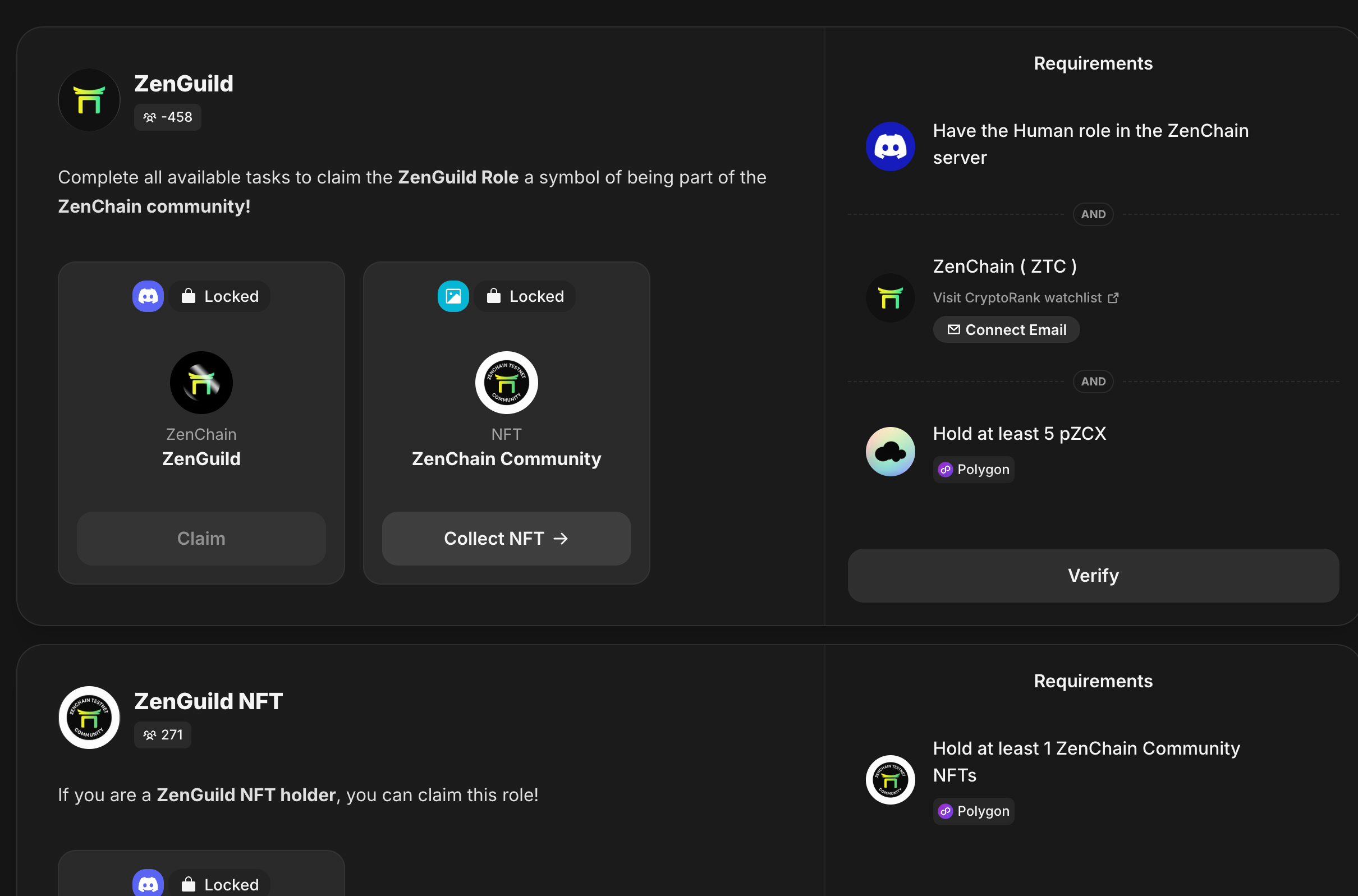Click the -458 members count badge
This screenshot has height=896, width=1358.
pos(167,117)
